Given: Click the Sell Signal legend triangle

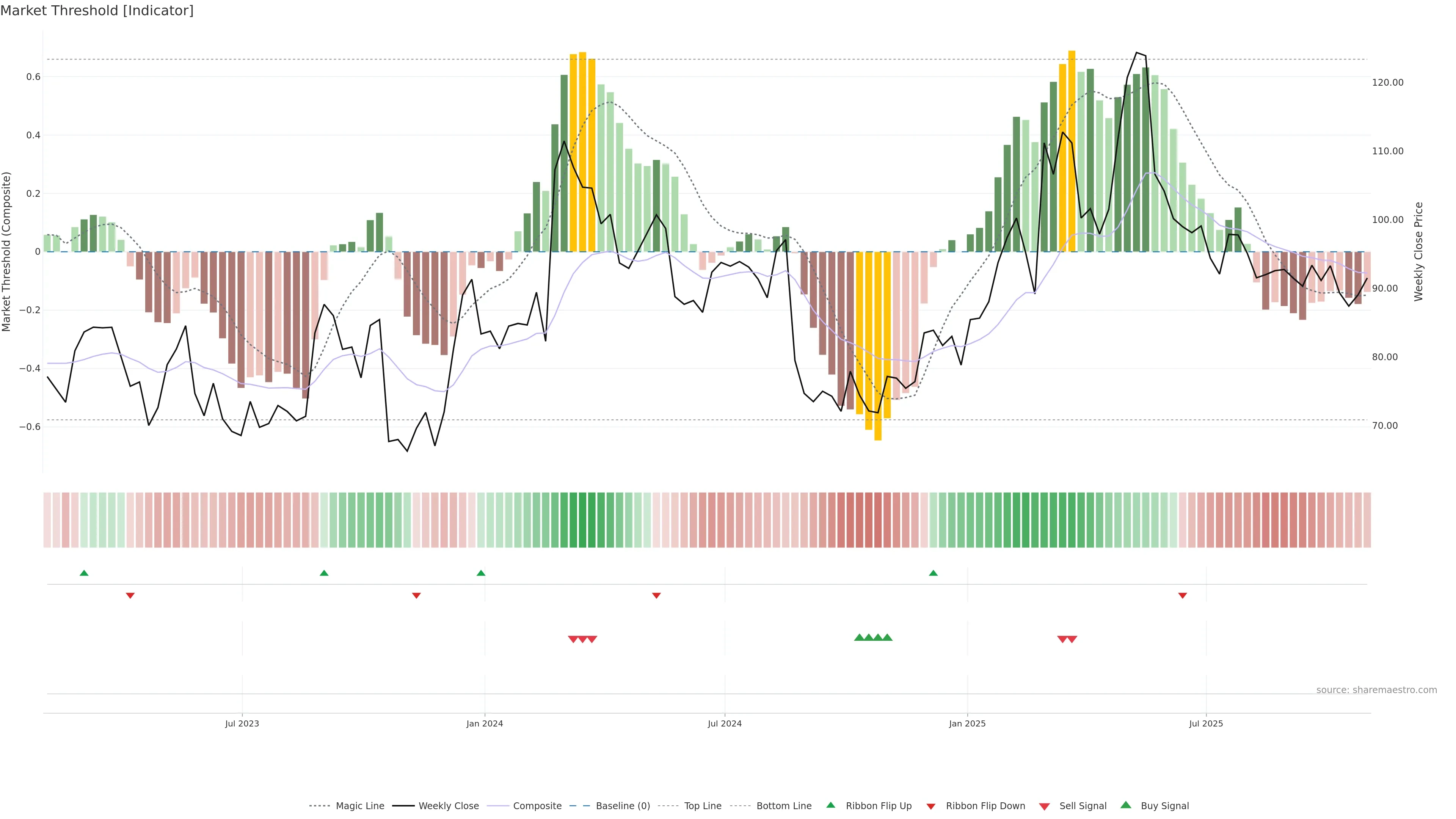Looking at the screenshot, I should (1045, 806).
